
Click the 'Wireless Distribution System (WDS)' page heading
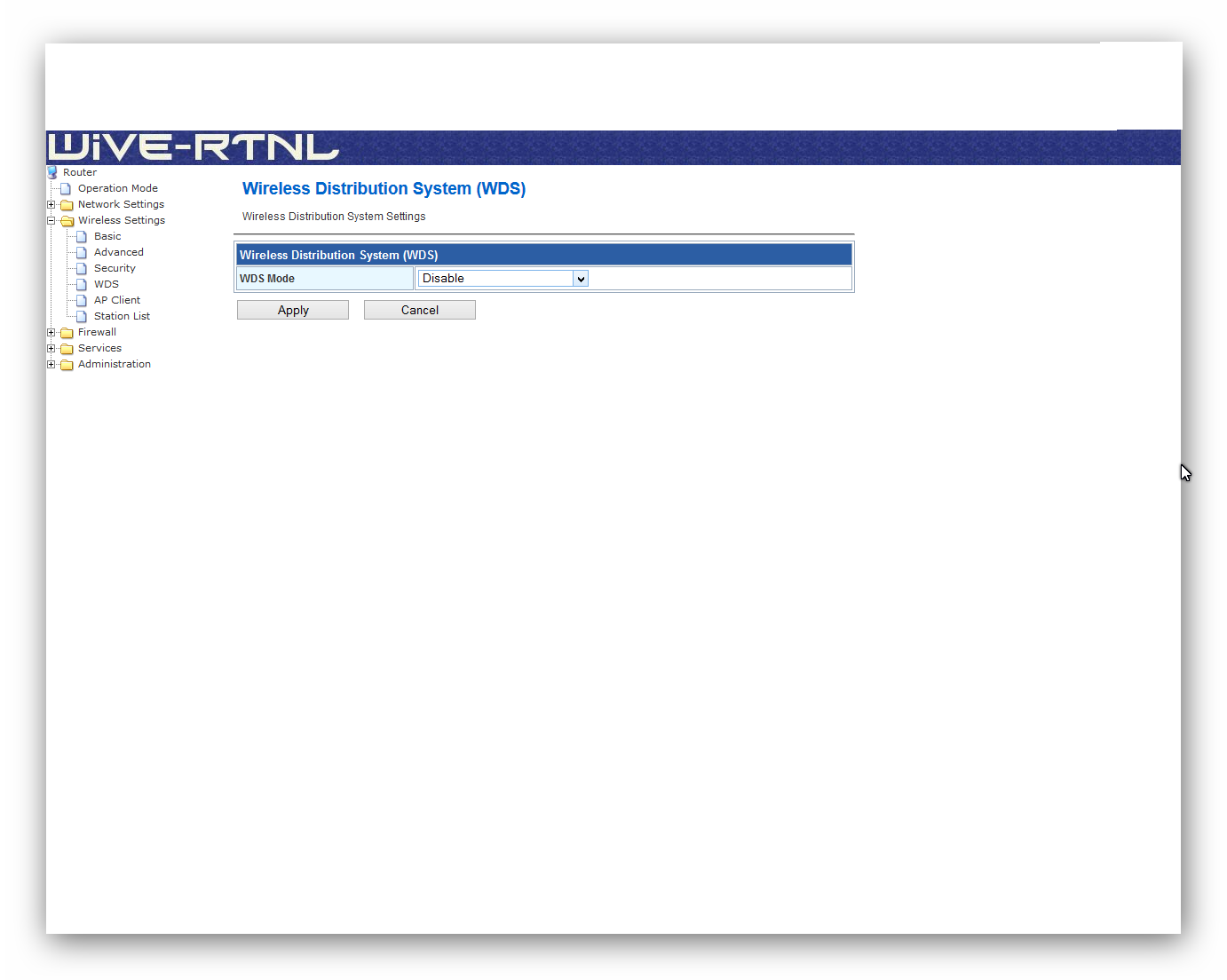pyautogui.click(x=384, y=189)
